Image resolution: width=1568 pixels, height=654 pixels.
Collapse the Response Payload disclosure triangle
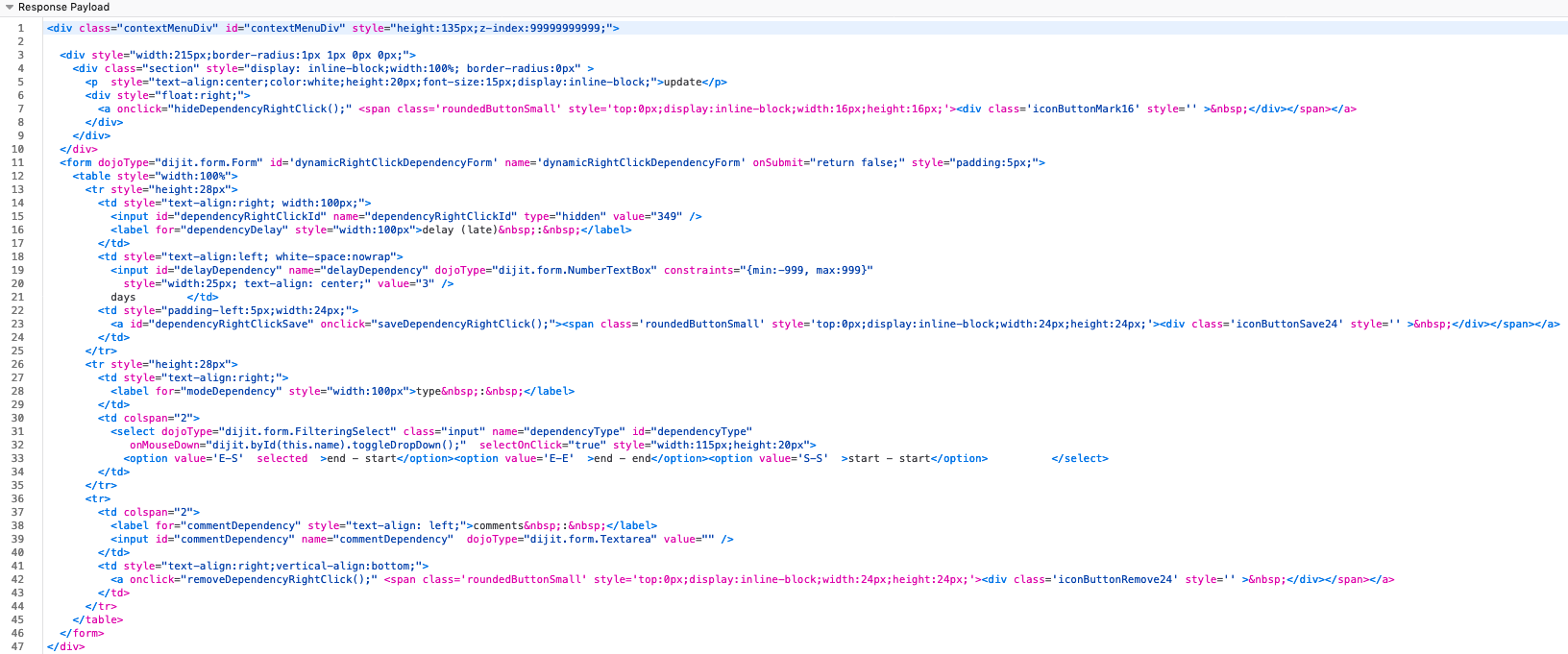[x=10, y=8]
